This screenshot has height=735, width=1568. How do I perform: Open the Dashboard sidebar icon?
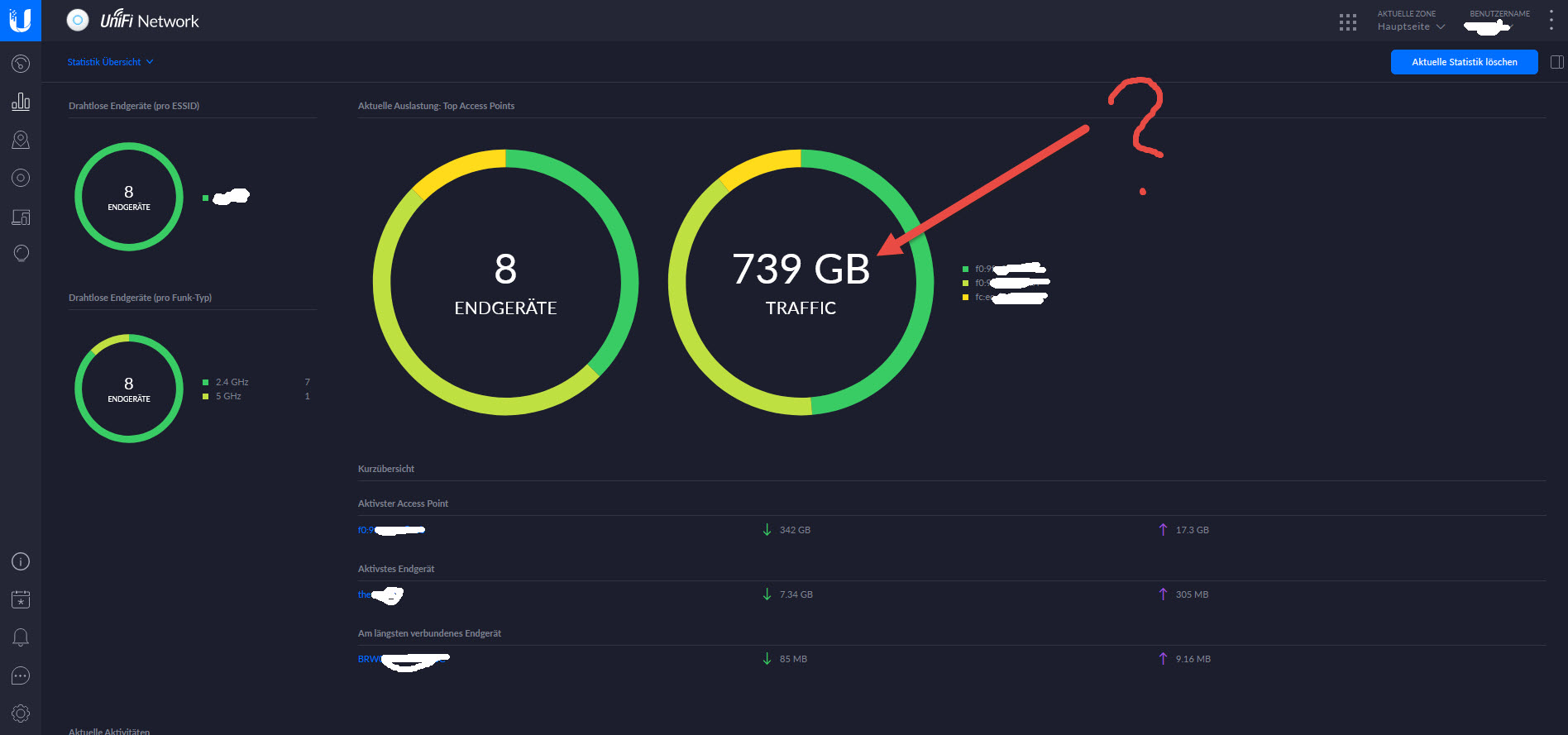click(x=21, y=64)
